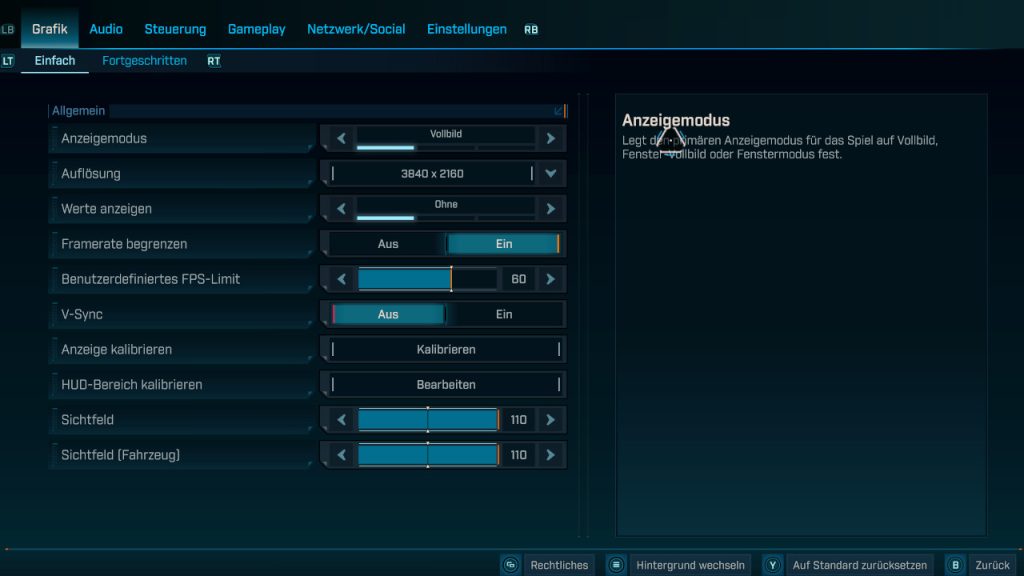Click the collapse arrow on the Allgemein header
Screen dimensions: 1024x576
[556, 110]
